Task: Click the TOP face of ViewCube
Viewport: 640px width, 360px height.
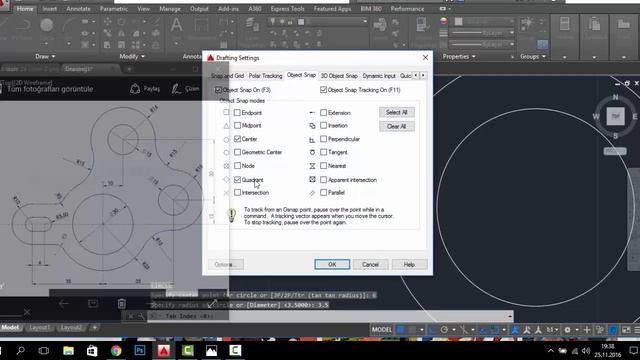Action: (x=616, y=116)
